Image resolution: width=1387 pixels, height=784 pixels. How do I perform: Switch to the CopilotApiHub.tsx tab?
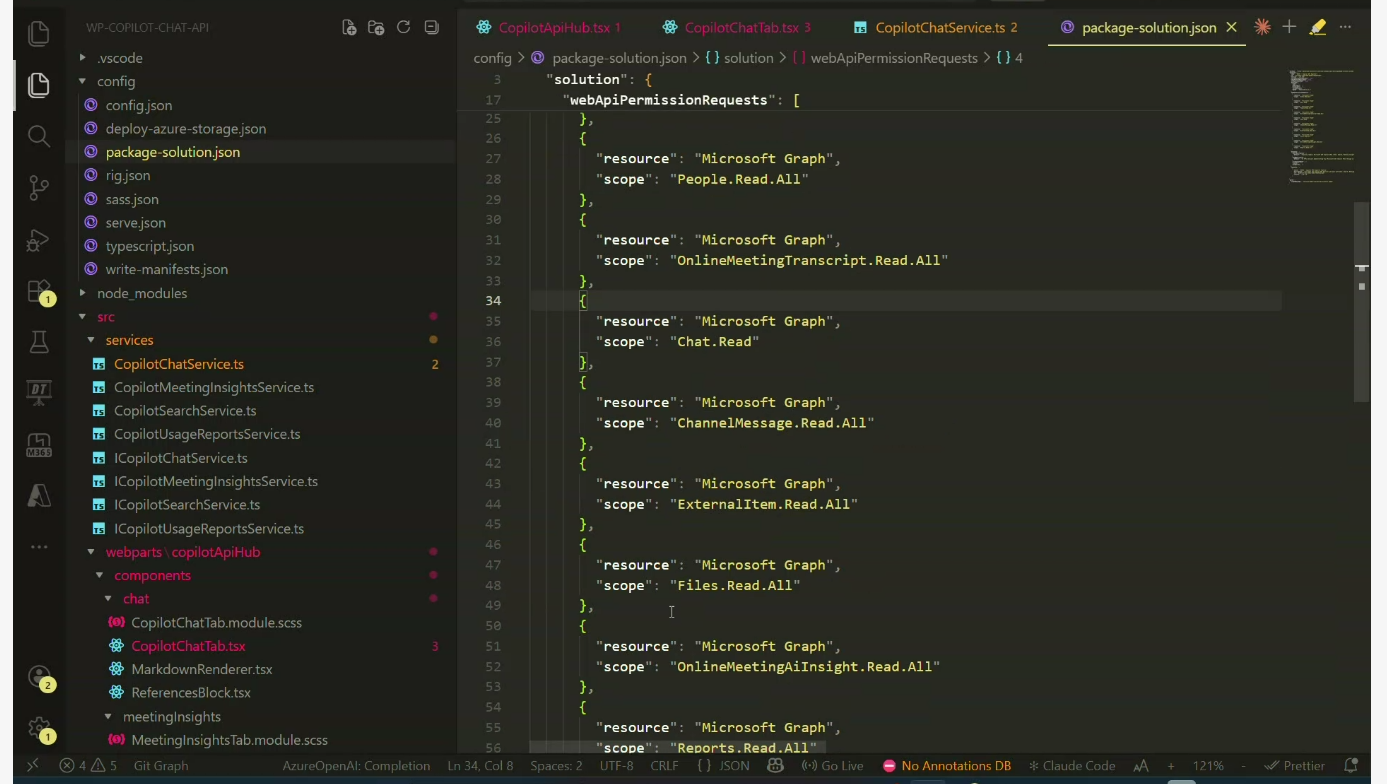(554, 28)
